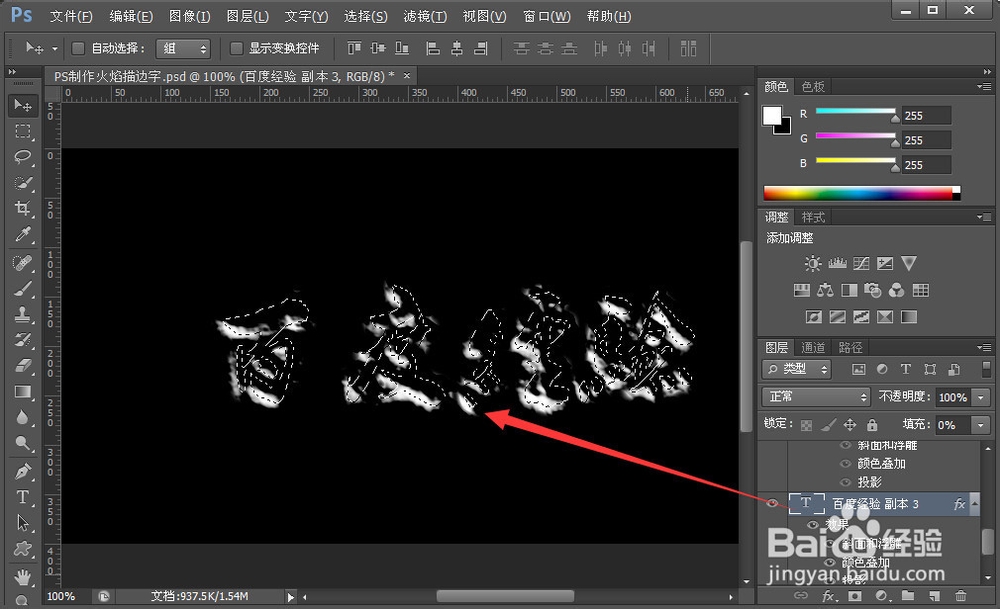Toggle layer filtering switch
This screenshot has width=1000, height=609.
pyautogui.click(x=987, y=369)
